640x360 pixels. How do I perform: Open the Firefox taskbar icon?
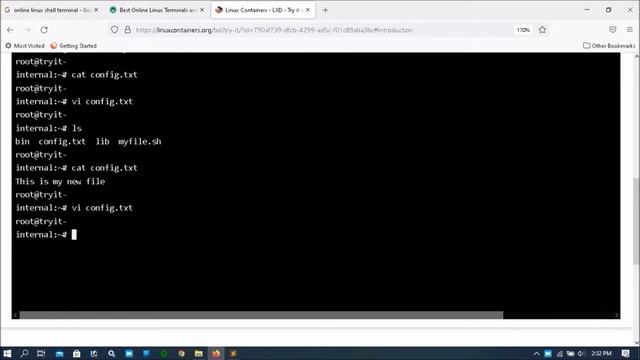pyautogui.click(x=216, y=353)
